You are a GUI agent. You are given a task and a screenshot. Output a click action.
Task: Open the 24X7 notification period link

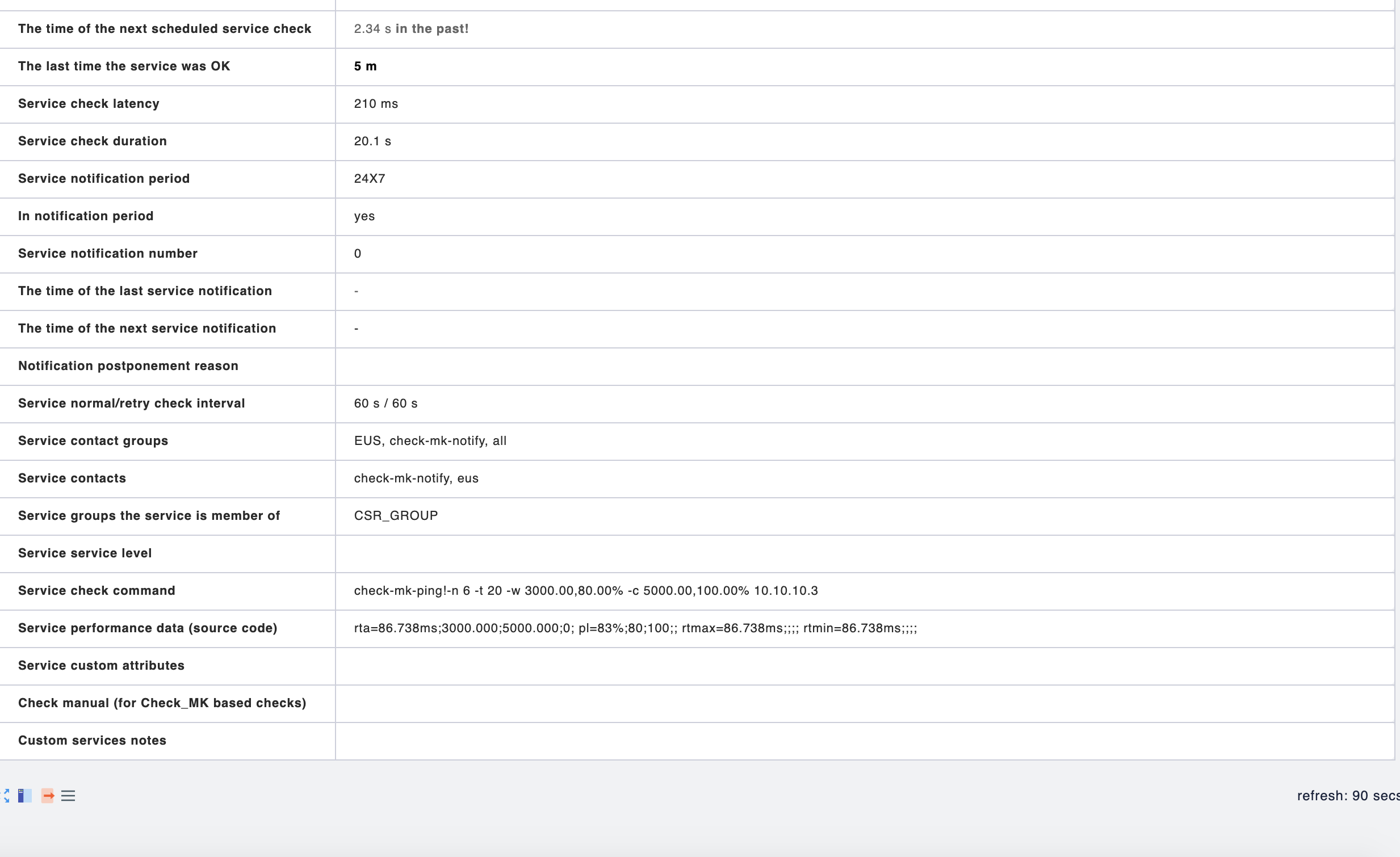pos(370,179)
